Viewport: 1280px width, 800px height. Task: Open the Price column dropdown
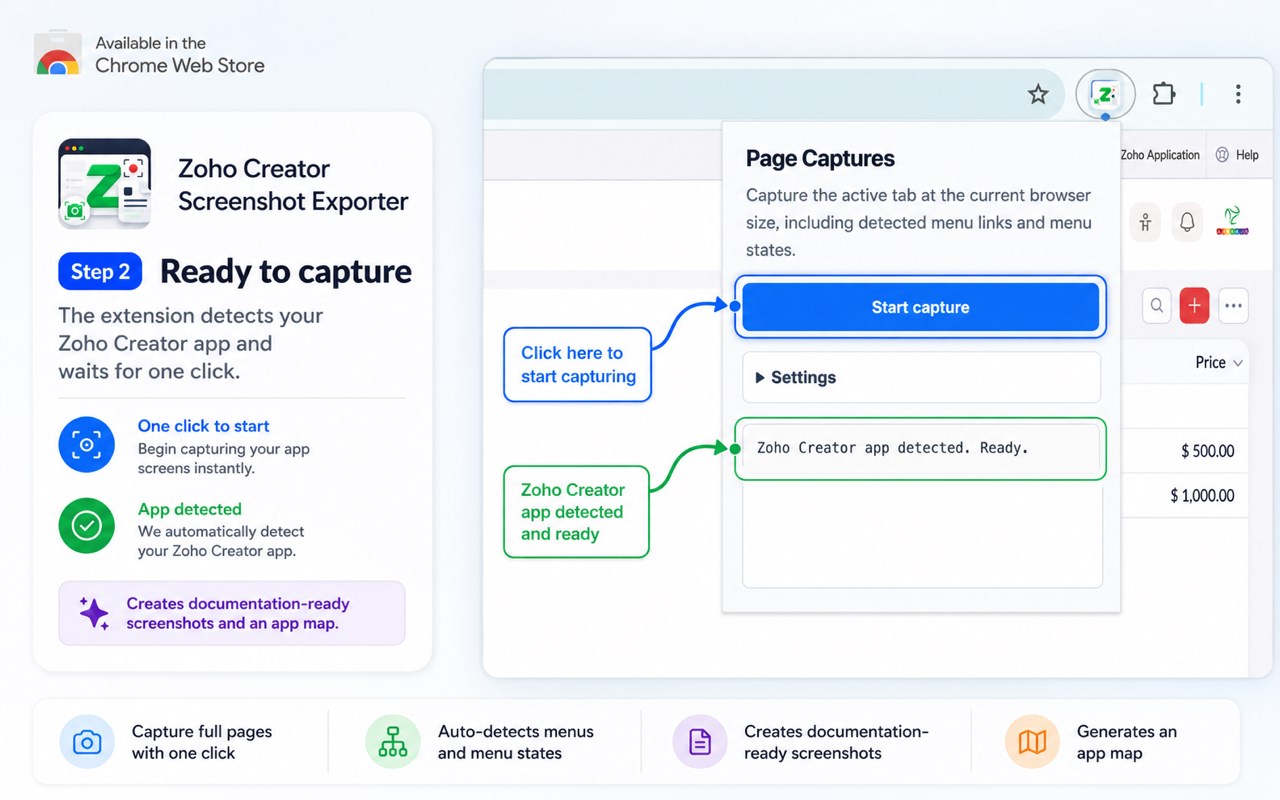1238,363
